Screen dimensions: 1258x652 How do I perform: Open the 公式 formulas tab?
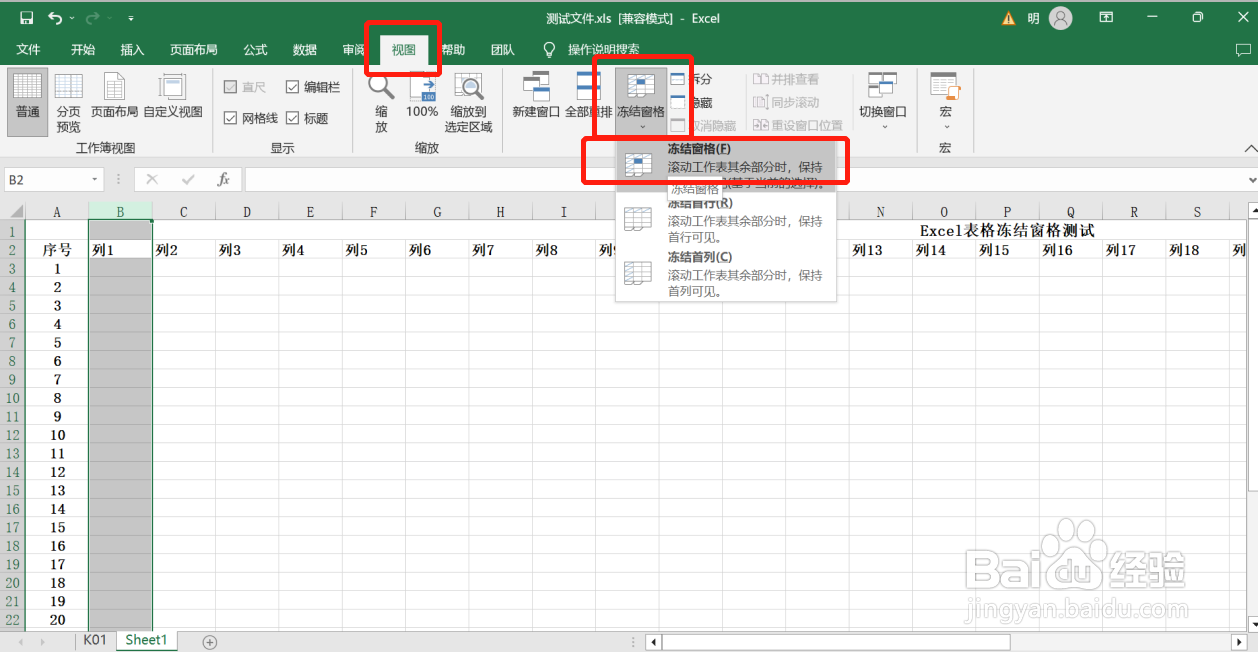255,50
